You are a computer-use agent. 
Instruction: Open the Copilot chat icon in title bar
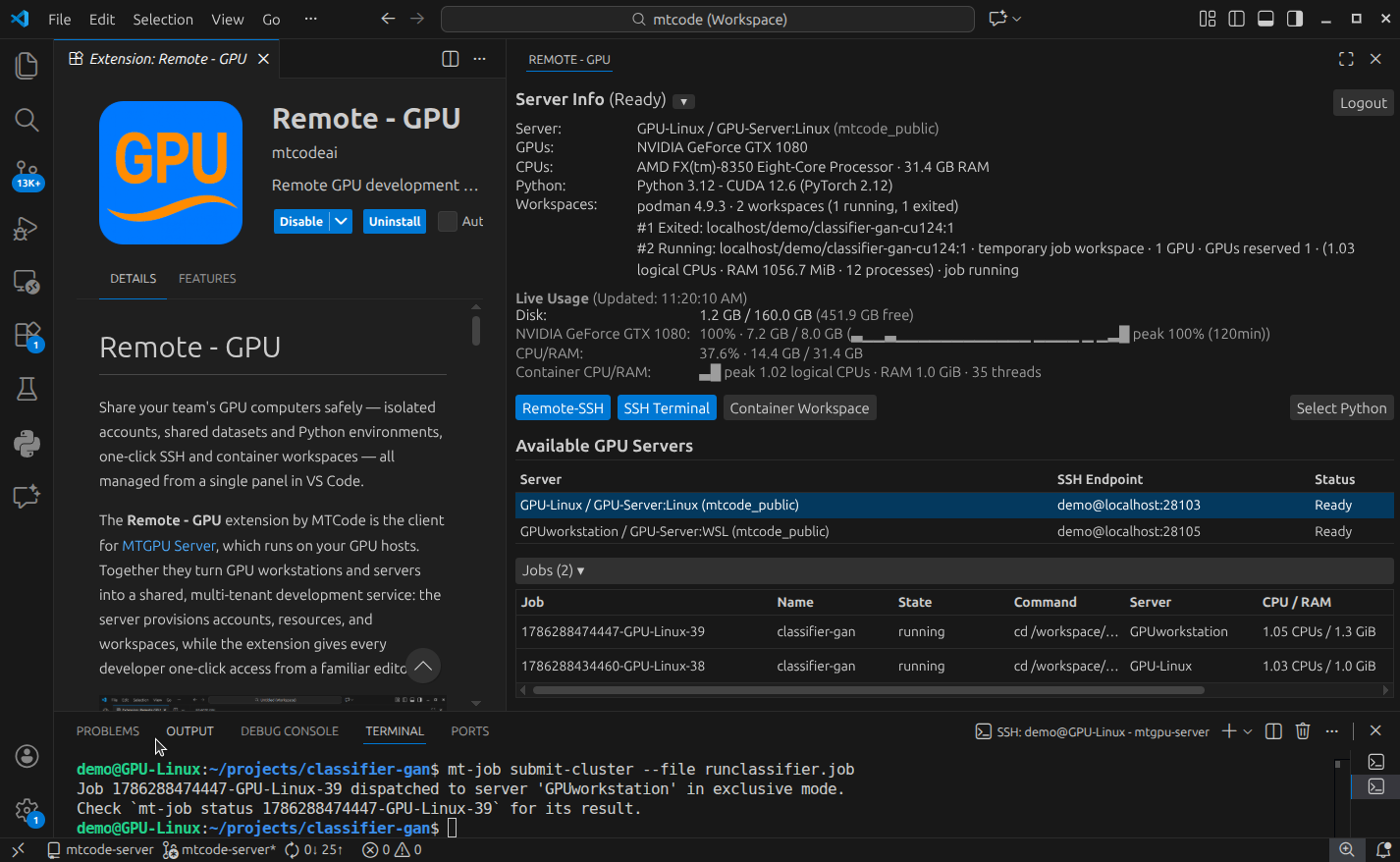click(997, 19)
